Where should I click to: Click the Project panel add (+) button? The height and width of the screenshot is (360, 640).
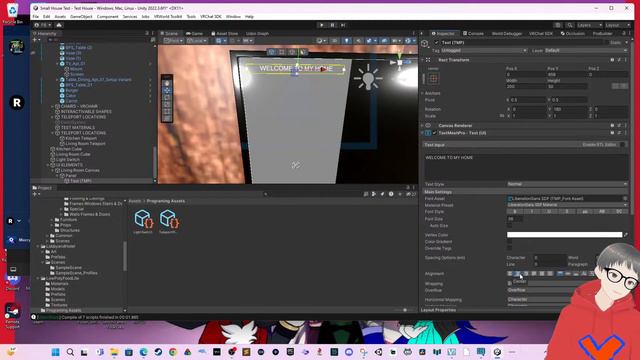click(35, 194)
